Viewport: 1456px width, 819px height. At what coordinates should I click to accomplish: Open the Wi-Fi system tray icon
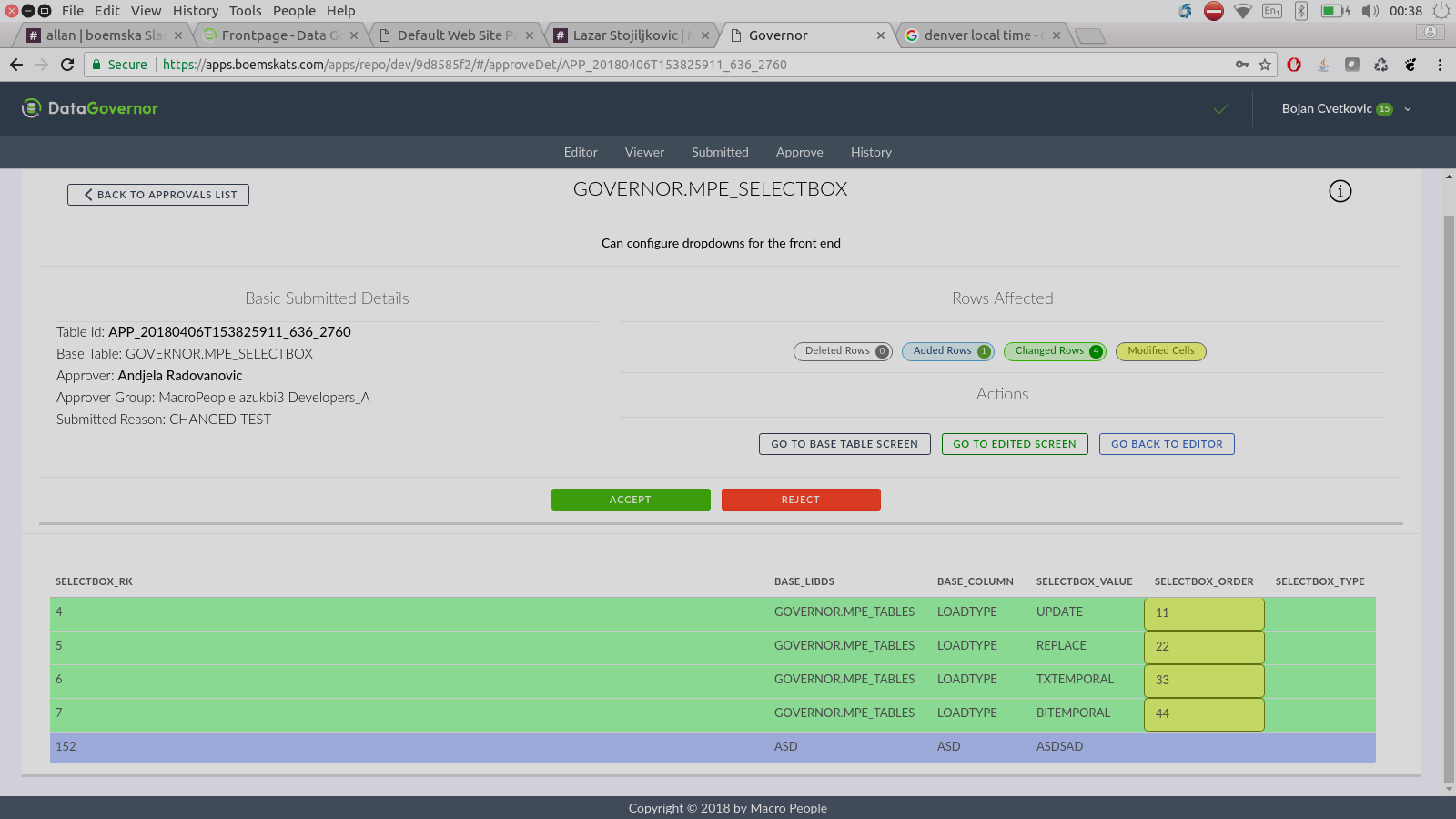coord(1242,11)
